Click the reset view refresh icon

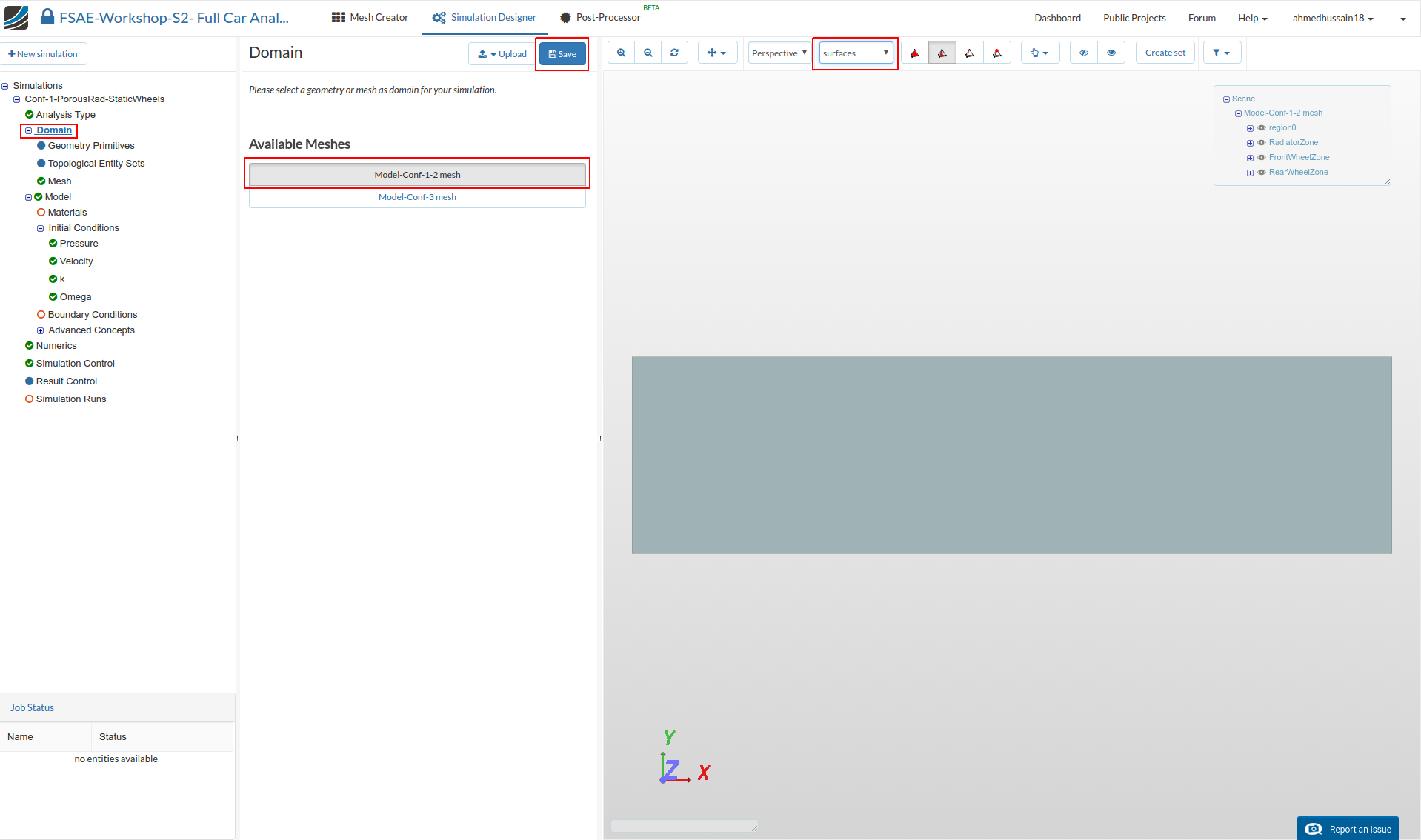pyautogui.click(x=675, y=53)
